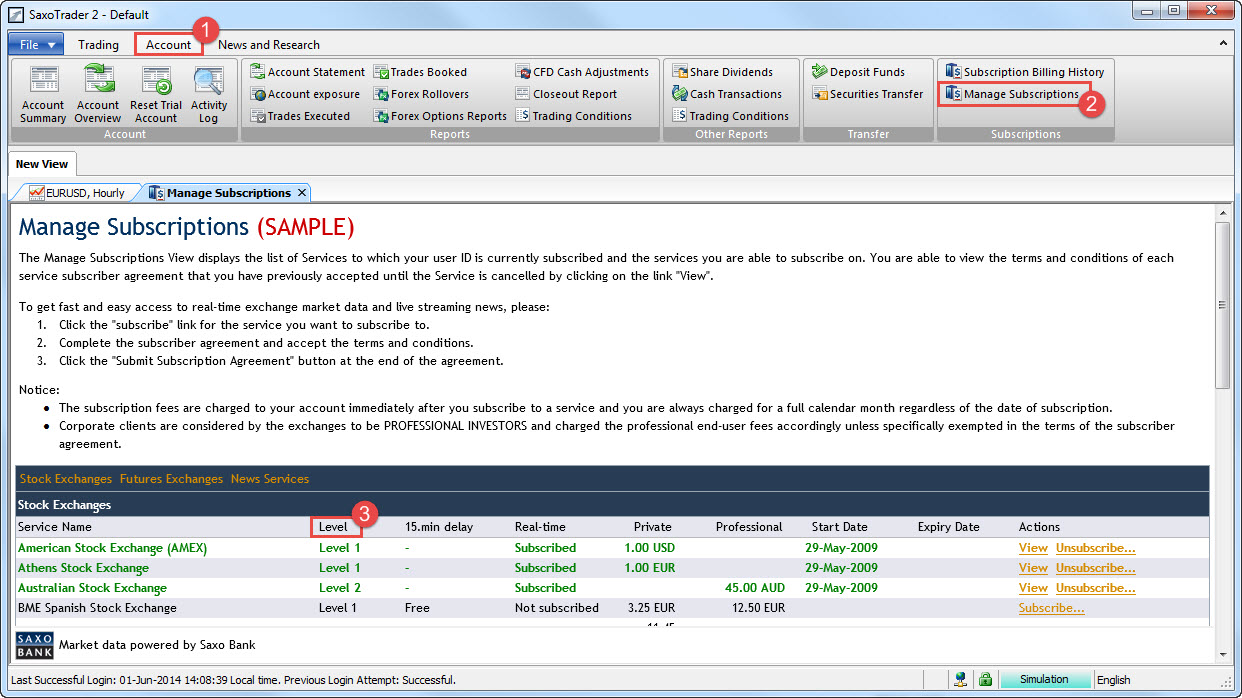Click the Level column header
The width and height of the screenshot is (1242, 698).
point(334,526)
